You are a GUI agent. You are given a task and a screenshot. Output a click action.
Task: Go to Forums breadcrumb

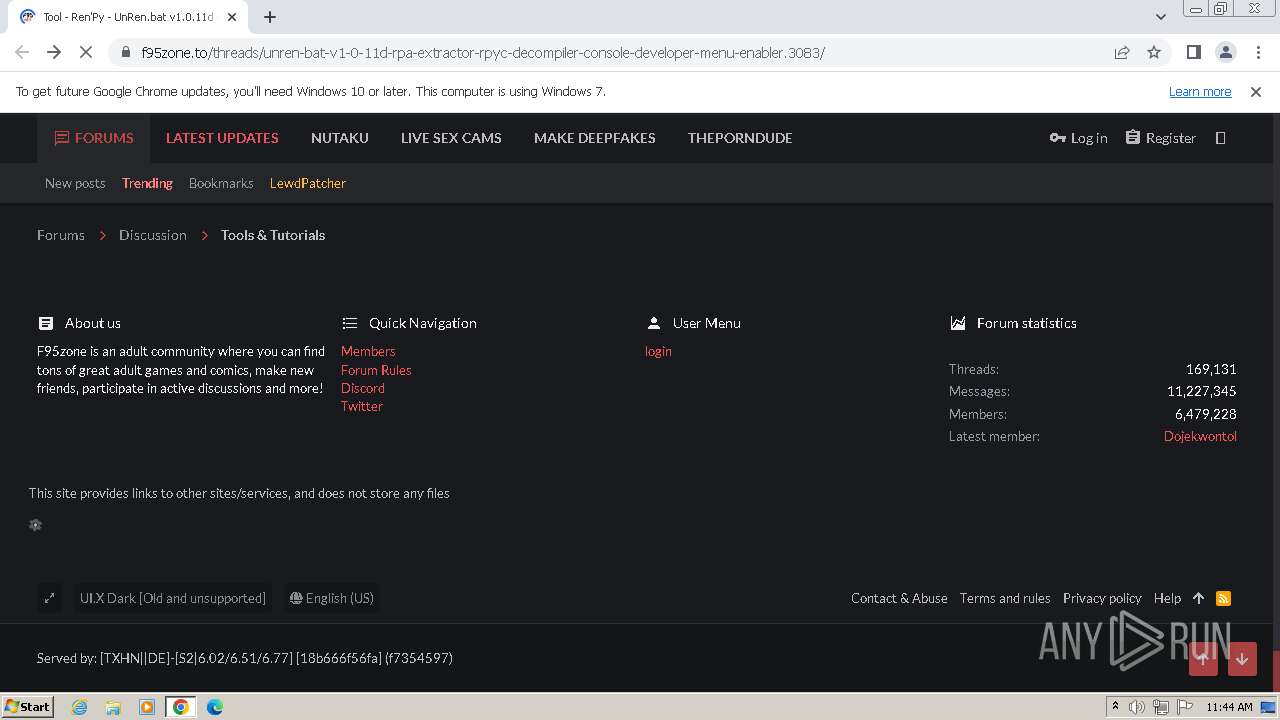[61, 235]
